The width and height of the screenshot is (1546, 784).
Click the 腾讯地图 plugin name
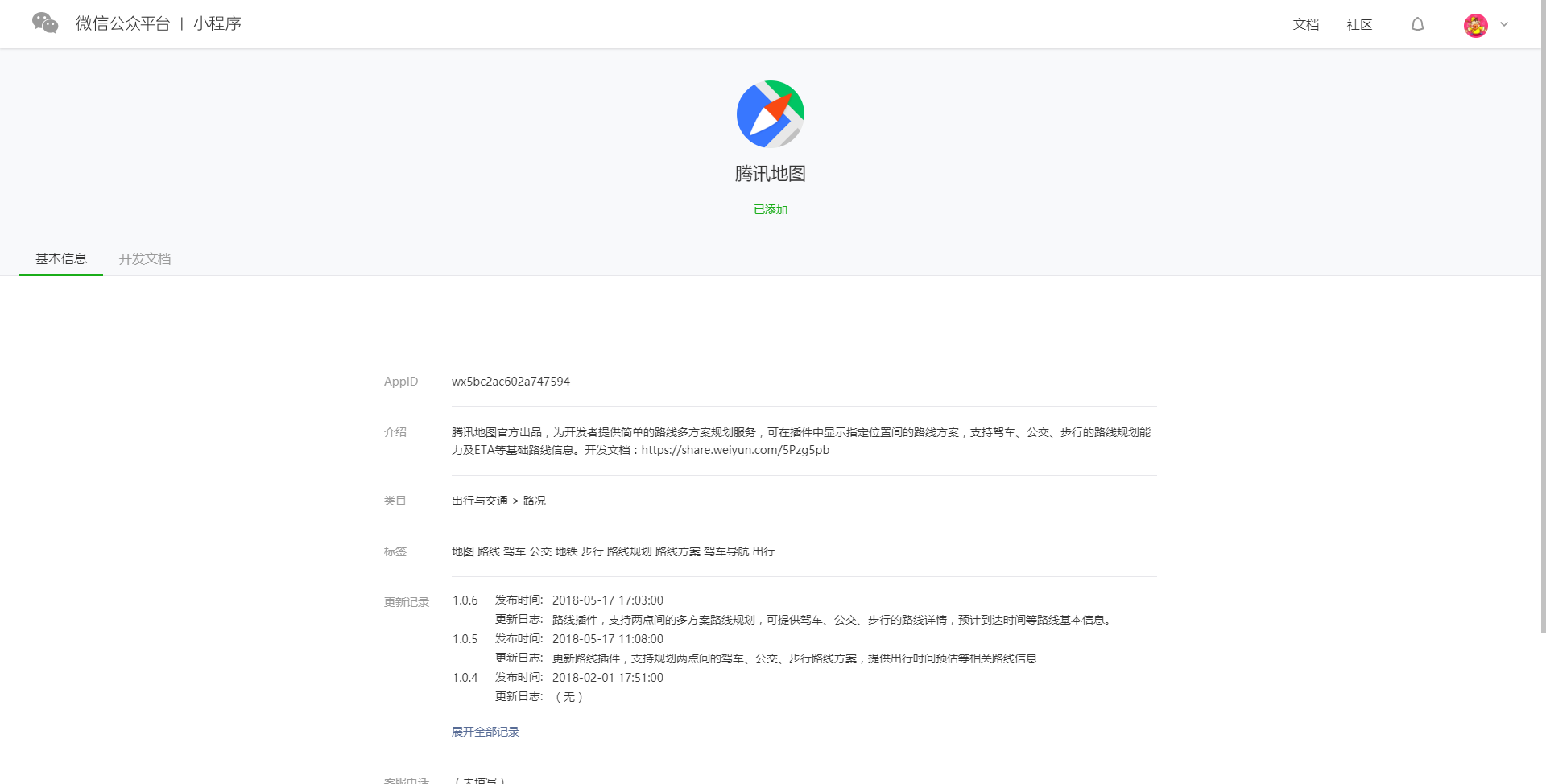[771, 174]
